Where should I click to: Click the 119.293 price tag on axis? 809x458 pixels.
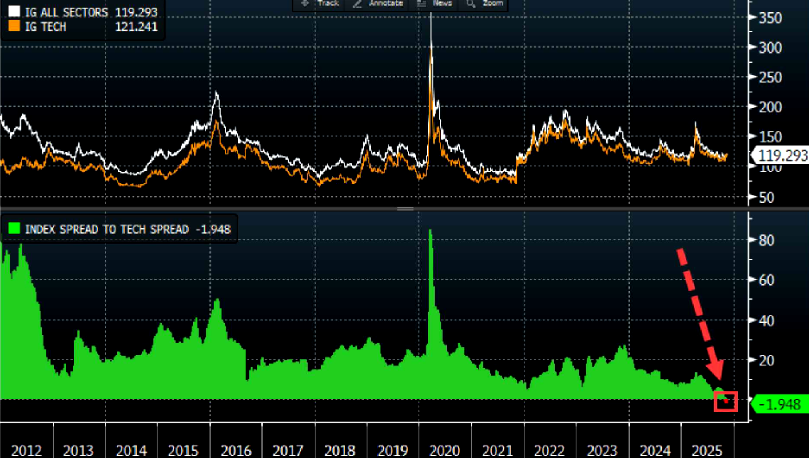[x=782, y=155]
